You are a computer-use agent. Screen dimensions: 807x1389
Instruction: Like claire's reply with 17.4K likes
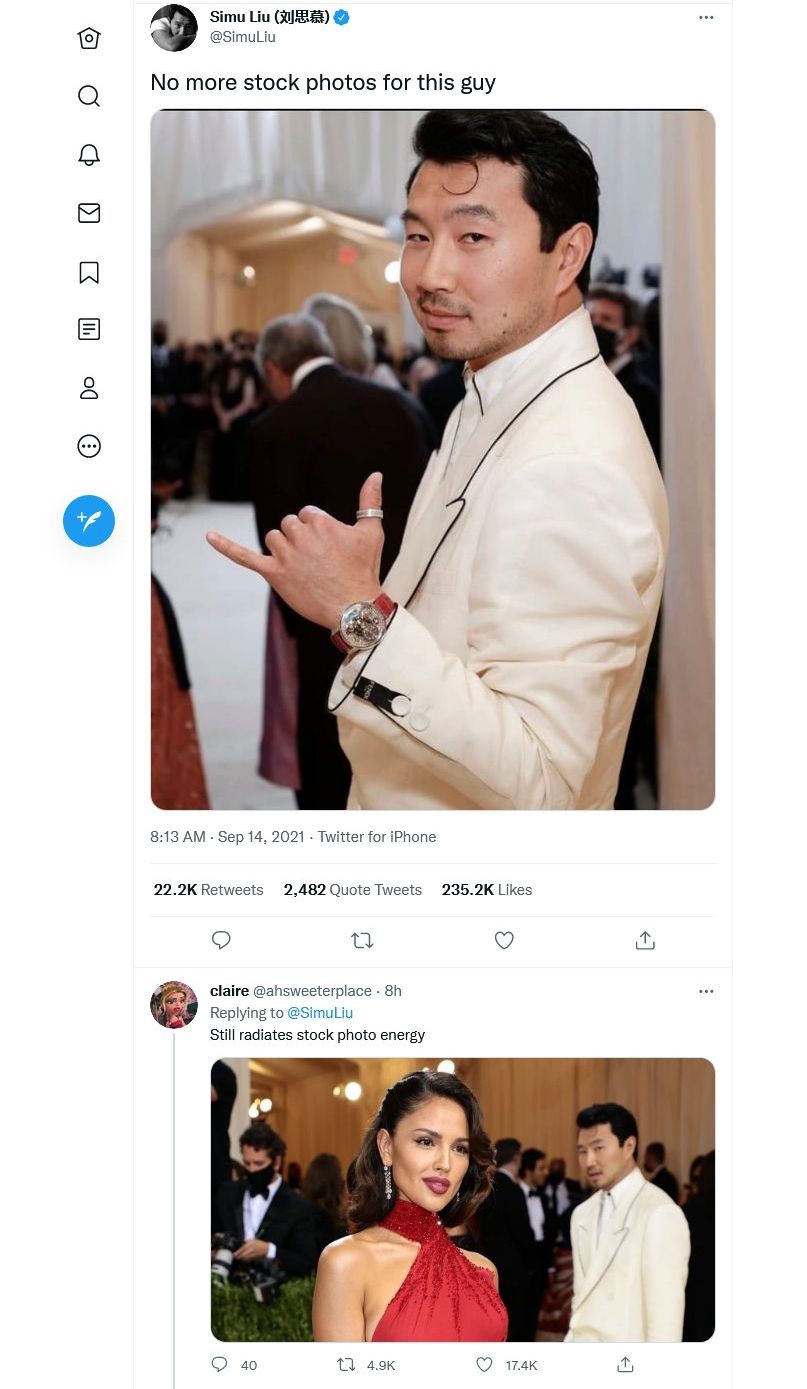coord(485,1364)
